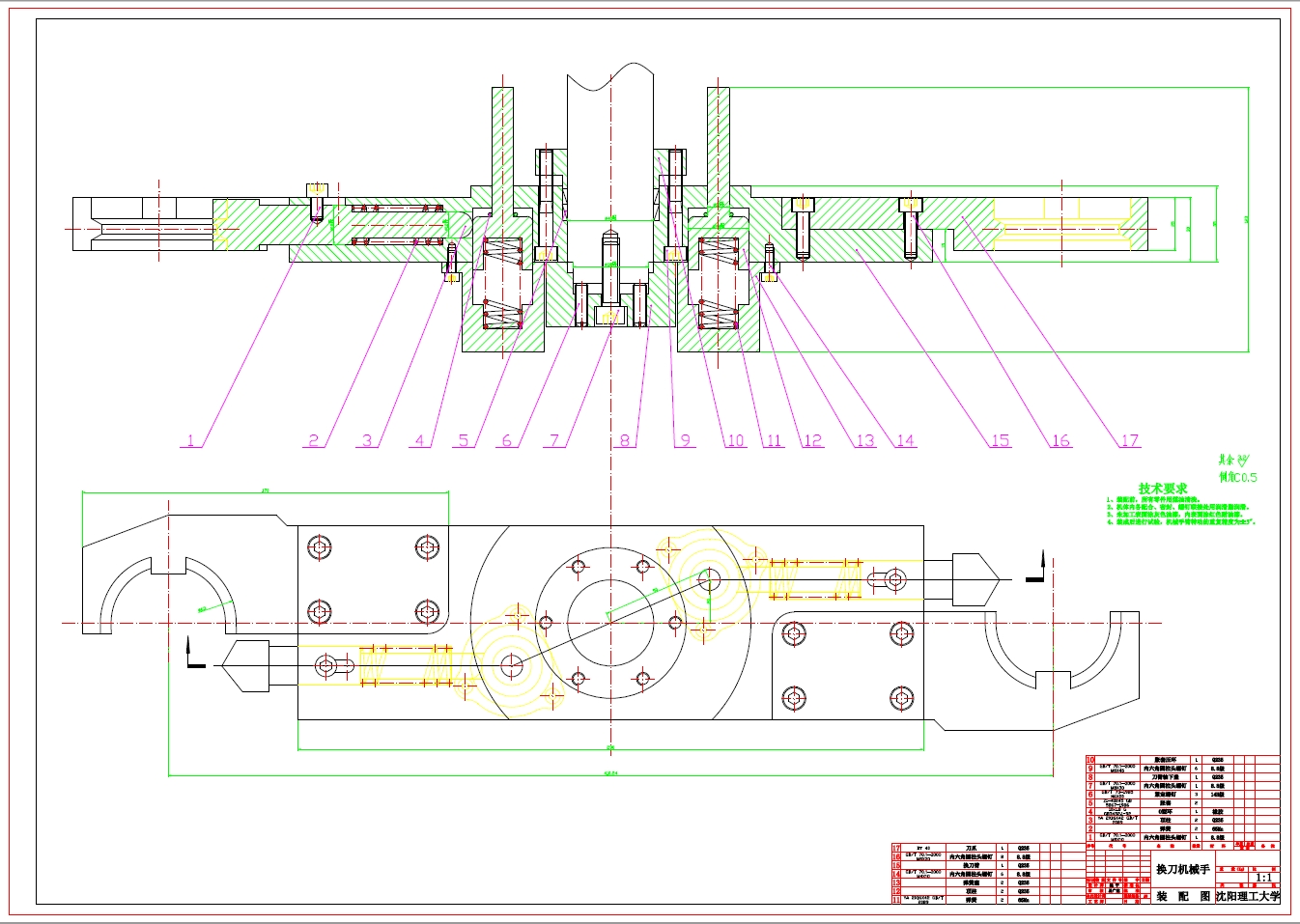The height and width of the screenshot is (924, 1300).
Task: Click the 装配图 title block label
Action: pyautogui.click(x=1183, y=896)
